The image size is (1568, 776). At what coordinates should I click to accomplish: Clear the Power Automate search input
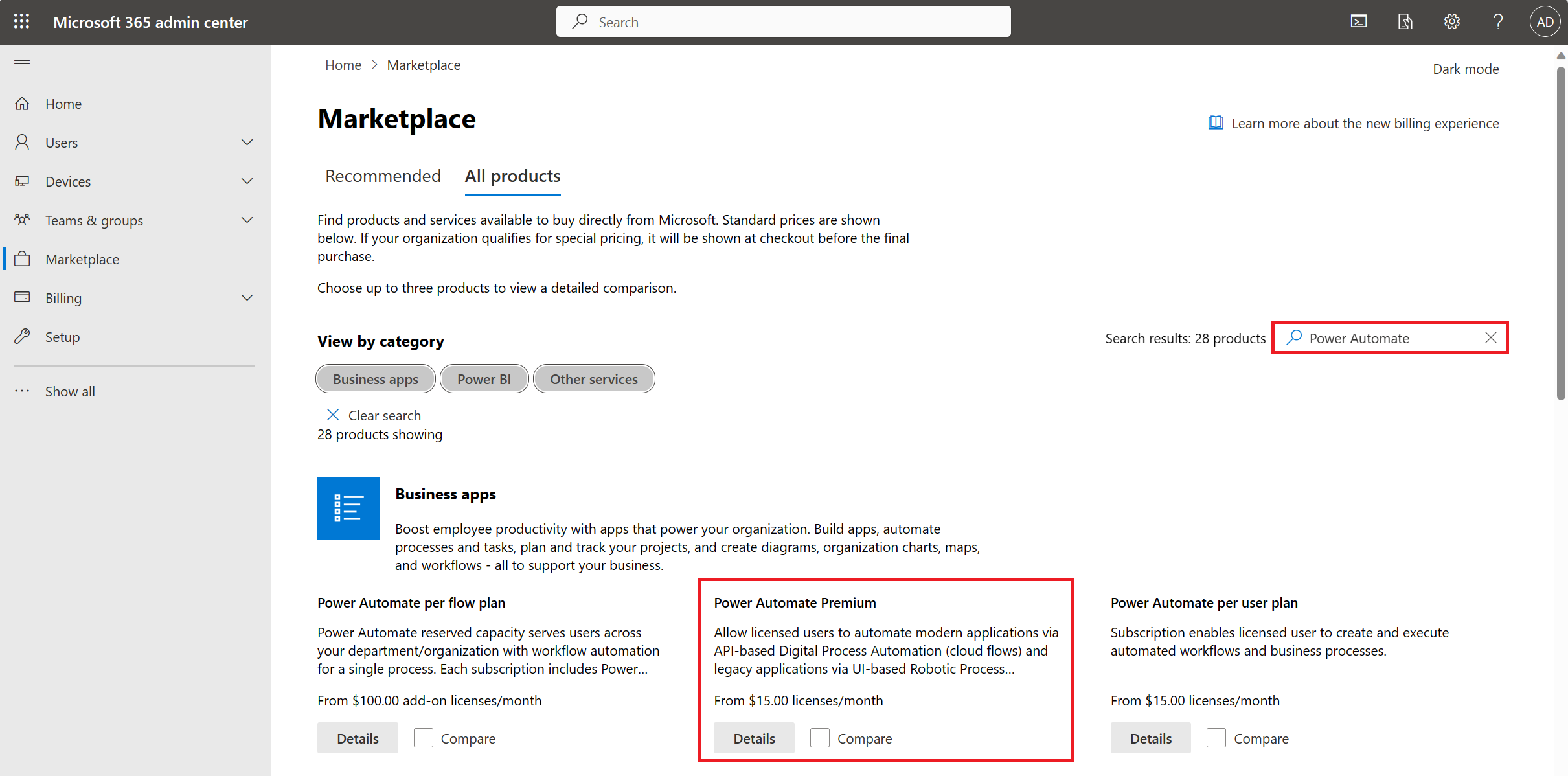click(1492, 338)
